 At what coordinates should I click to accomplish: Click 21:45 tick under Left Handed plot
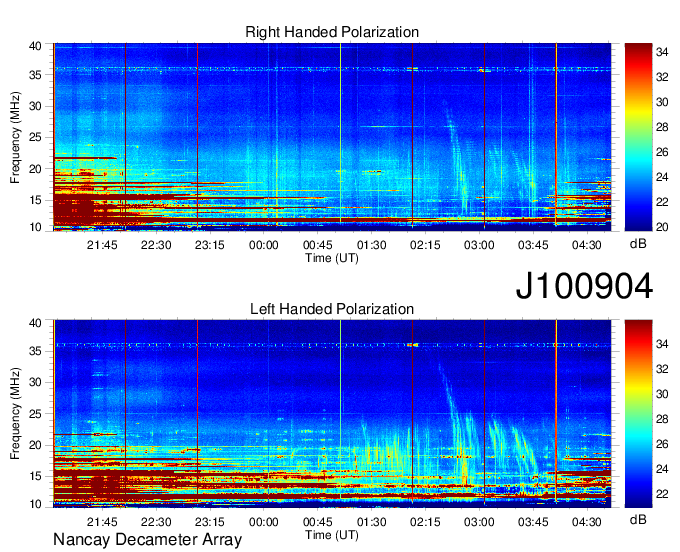[x=102, y=521]
